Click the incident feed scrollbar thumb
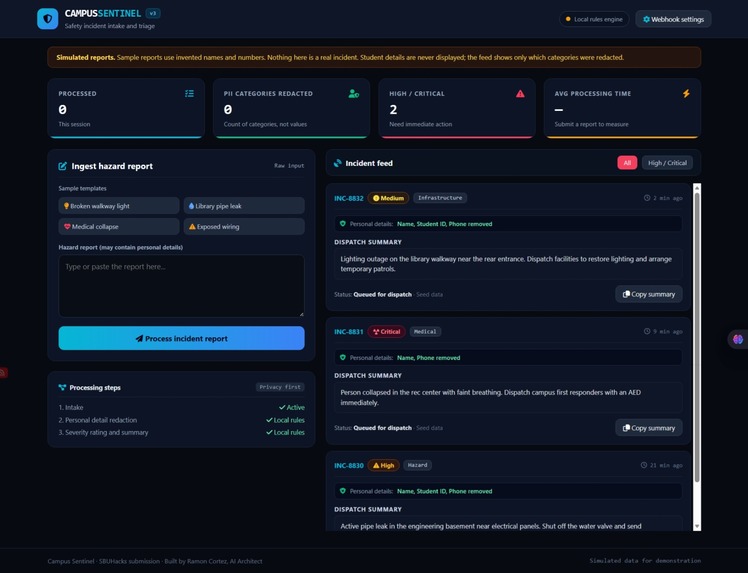748x573 pixels. [697, 337]
